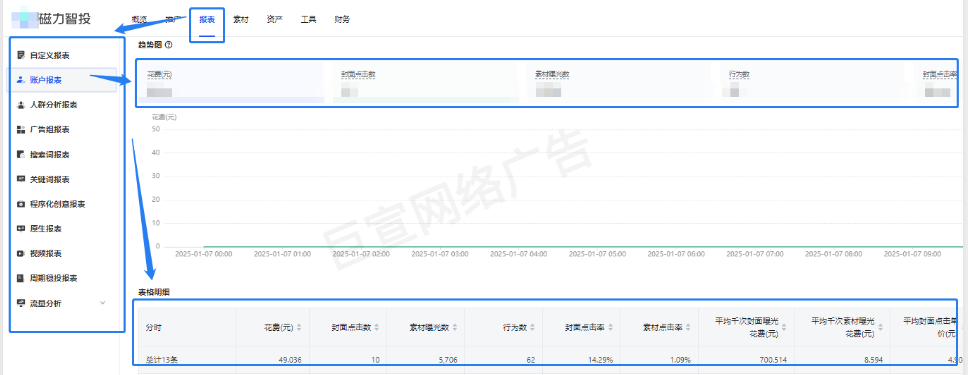
Task: Sort by 平均千次封面曝光花费(元) column
Action: click(784, 328)
